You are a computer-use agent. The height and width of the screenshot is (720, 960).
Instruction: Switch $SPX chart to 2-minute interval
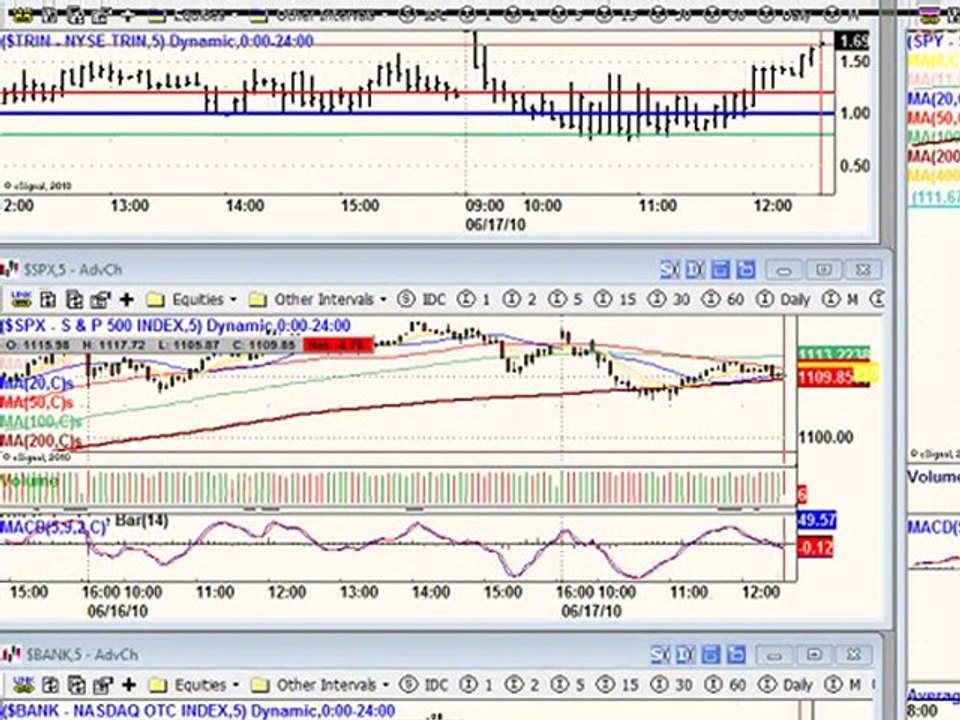[x=520, y=299]
